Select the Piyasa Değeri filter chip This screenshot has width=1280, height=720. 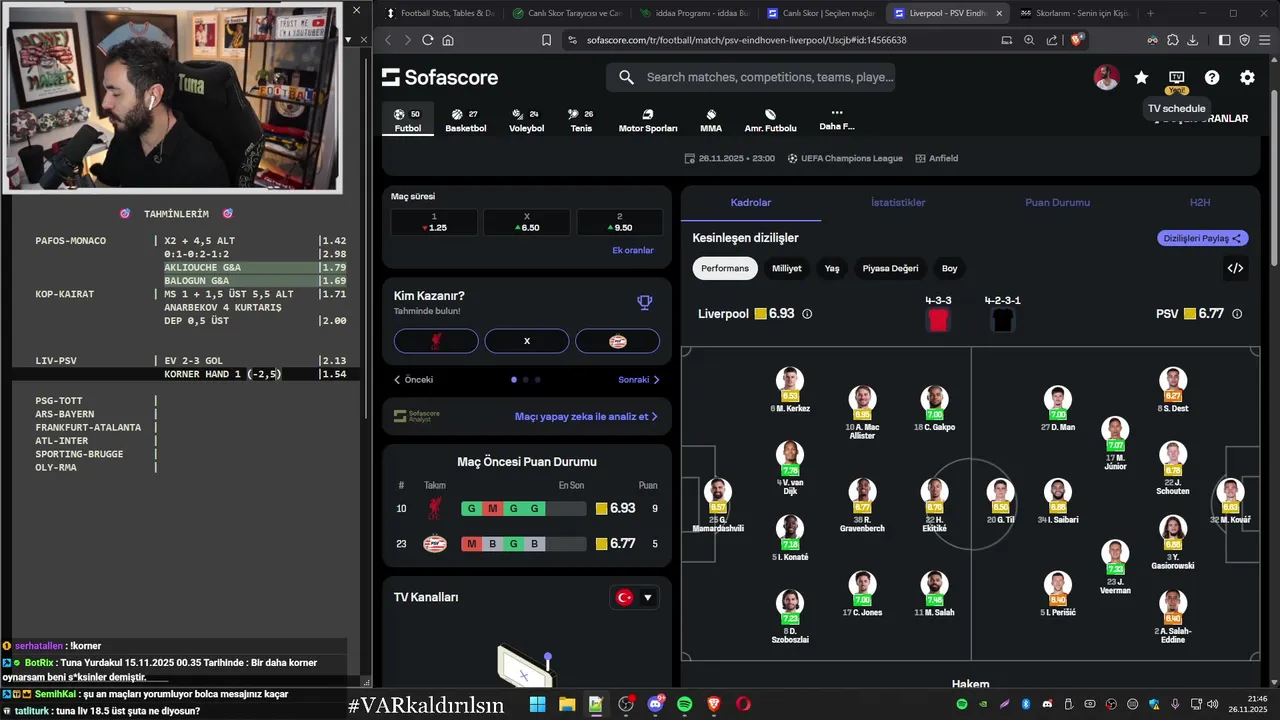tap(890, 268)
